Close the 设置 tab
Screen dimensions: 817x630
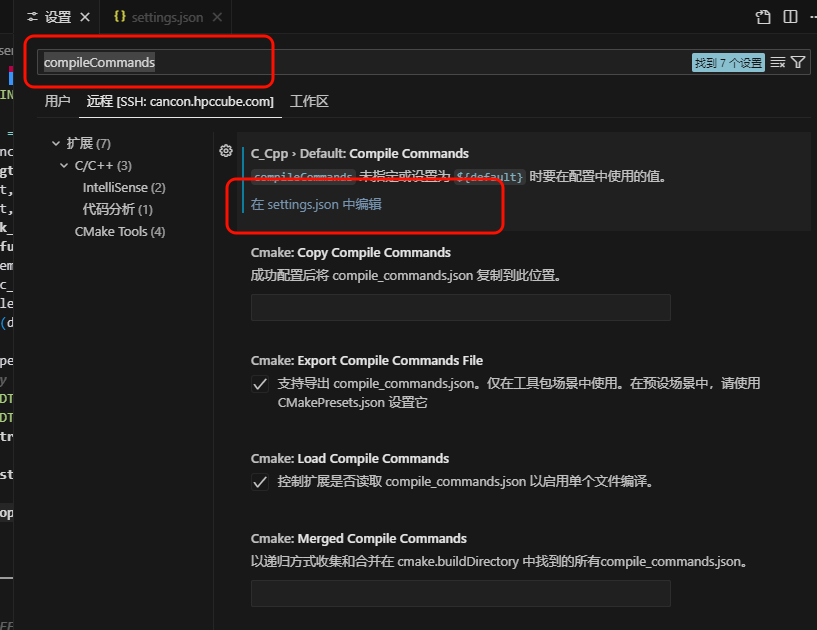[x=85, y=17]
